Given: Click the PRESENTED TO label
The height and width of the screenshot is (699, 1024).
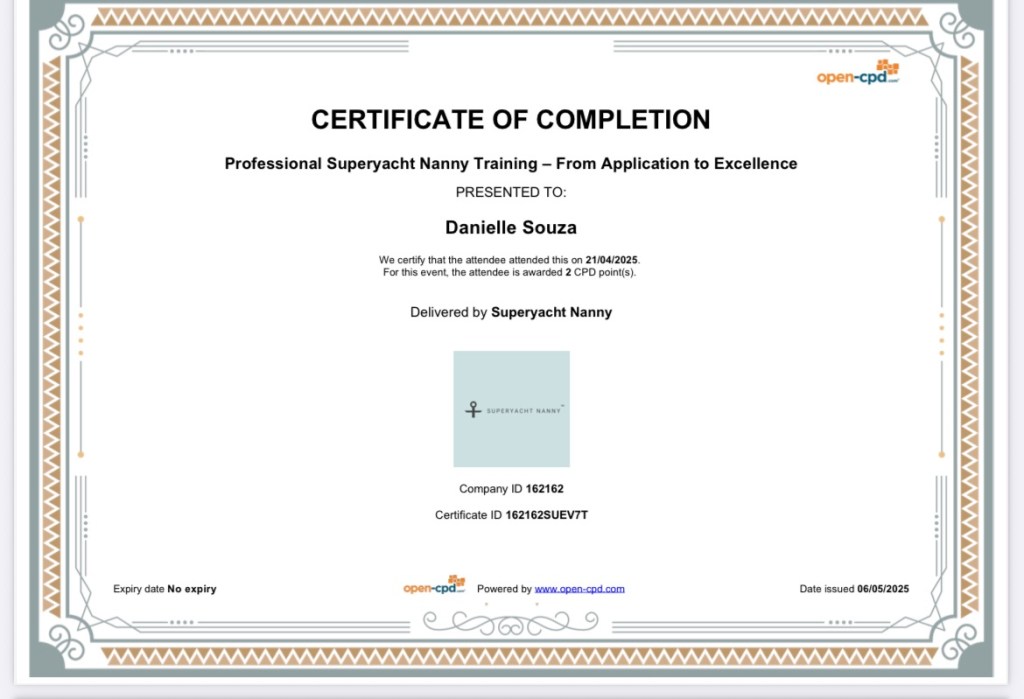Looking at the screenshot, I should click(x=511, y=192).
